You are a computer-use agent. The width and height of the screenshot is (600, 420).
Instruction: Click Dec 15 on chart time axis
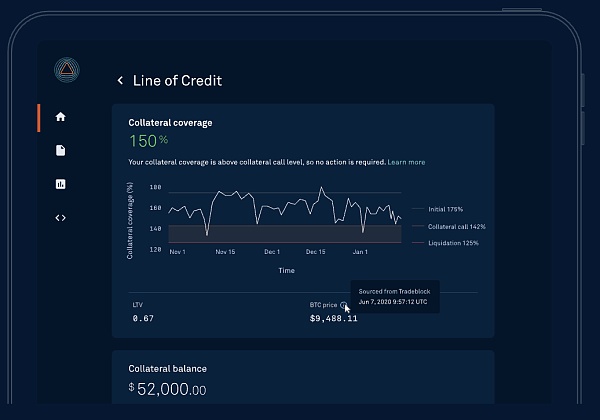click(316, 252)
